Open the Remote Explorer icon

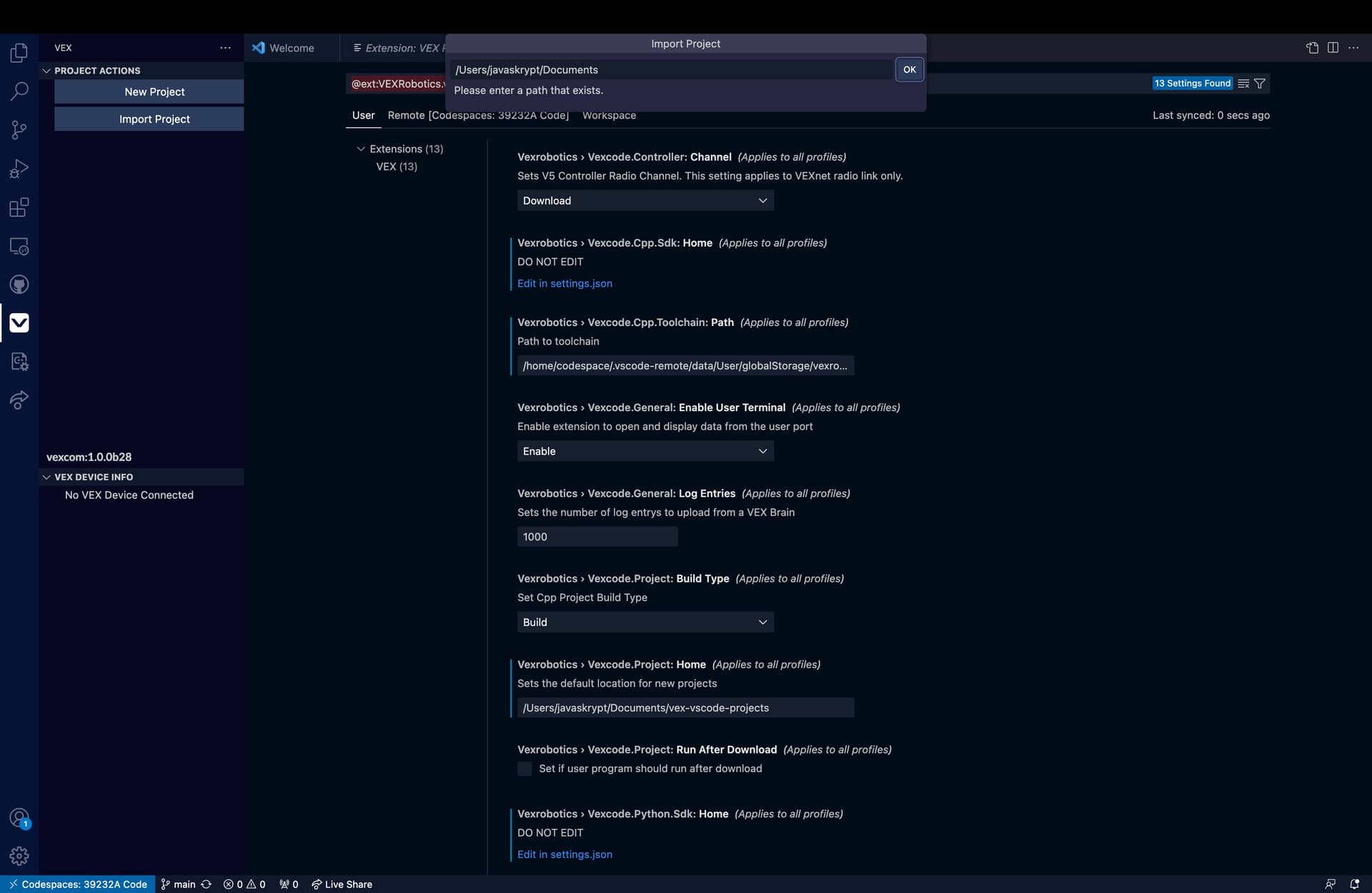click(19, 246)
